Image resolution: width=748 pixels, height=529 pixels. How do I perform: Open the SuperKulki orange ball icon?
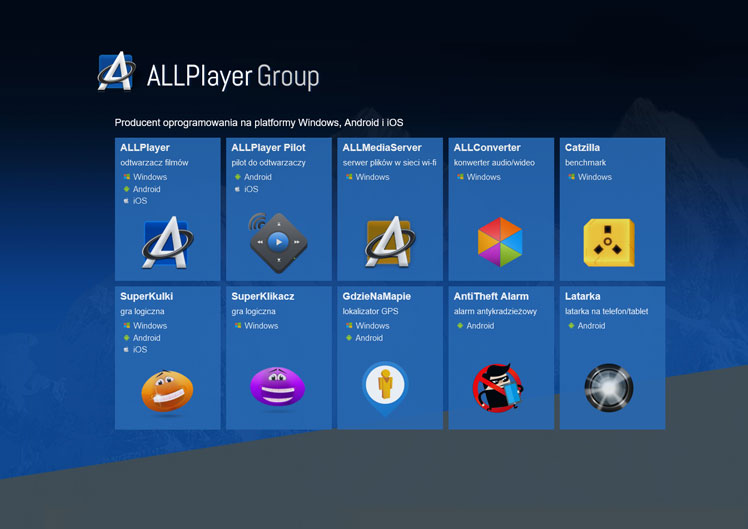point(167,391)
